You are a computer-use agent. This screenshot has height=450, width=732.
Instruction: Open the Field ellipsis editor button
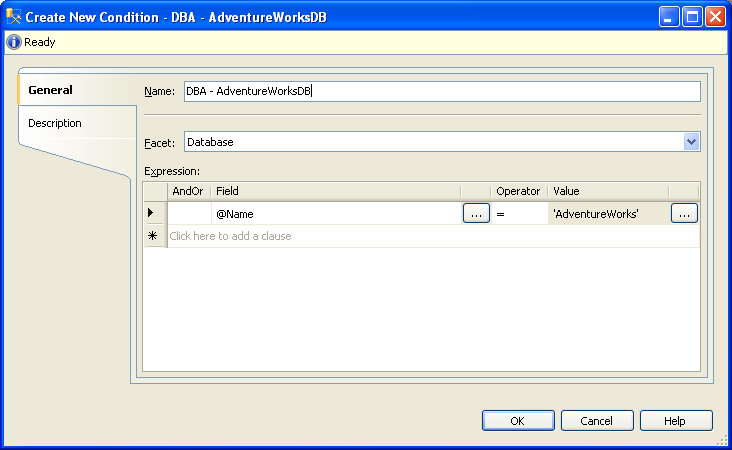(x=476, y=213)
